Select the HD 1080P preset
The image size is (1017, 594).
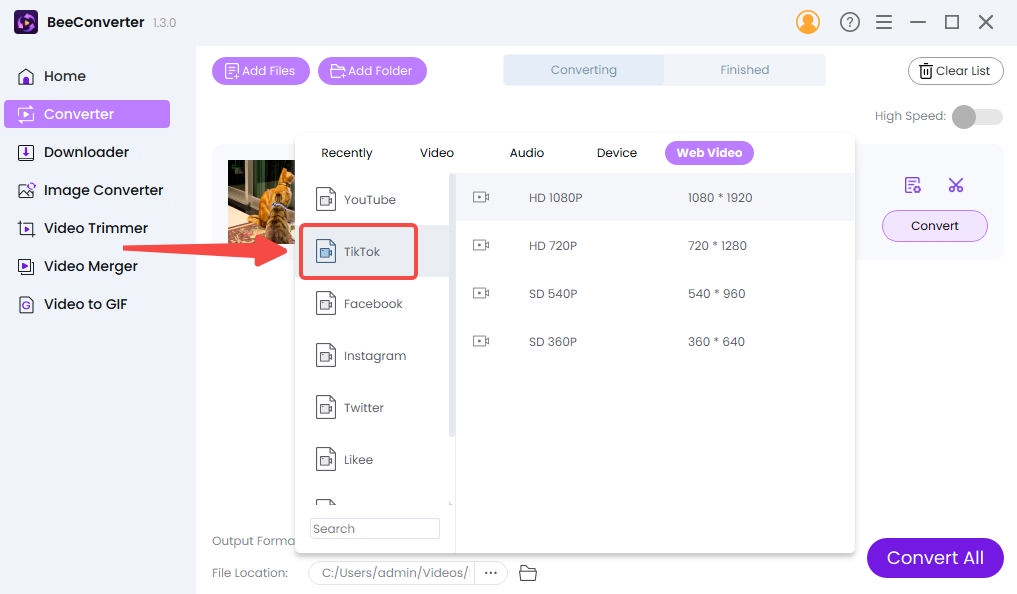(x=655, y=197)
